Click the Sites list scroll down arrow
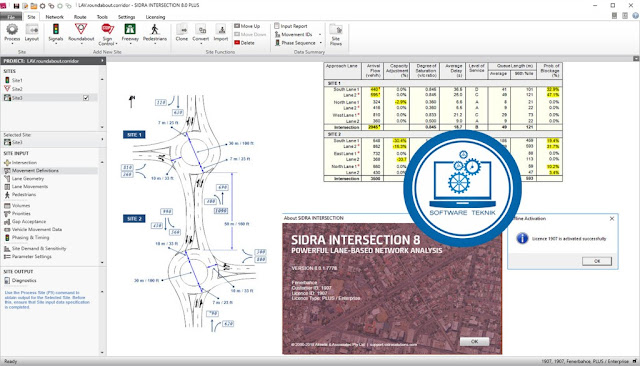This screenshot has height=366, width=640. (x=102, y=127)
